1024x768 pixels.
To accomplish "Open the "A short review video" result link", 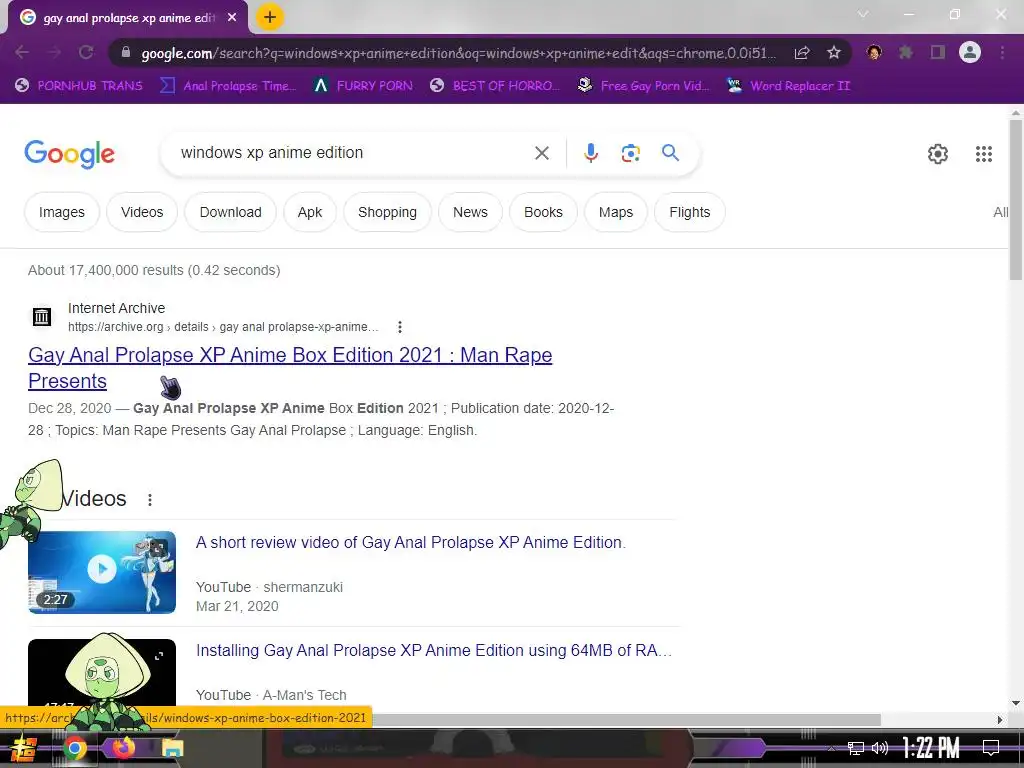I will [411, 543].
